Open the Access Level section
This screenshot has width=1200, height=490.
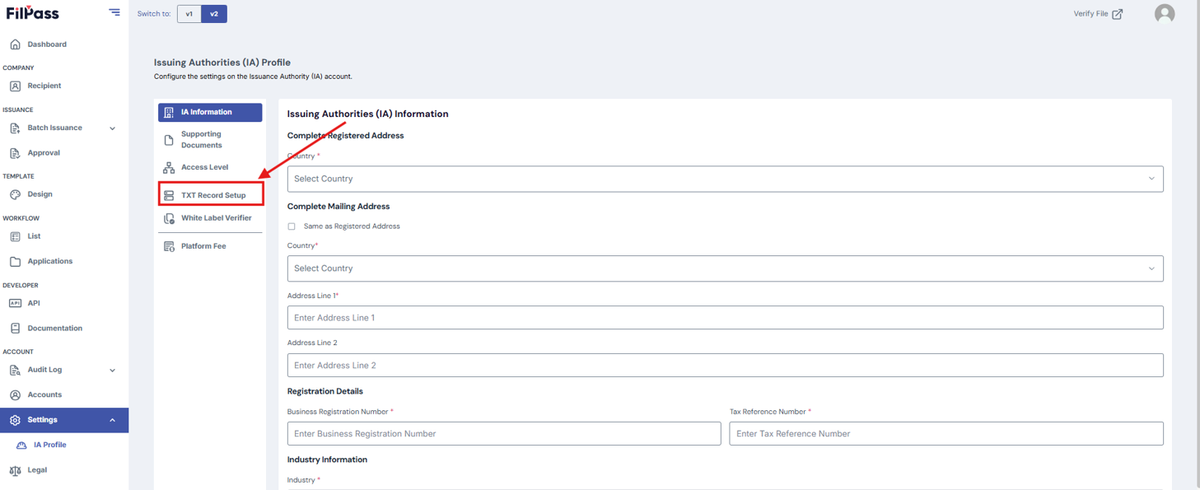point(210,167)
